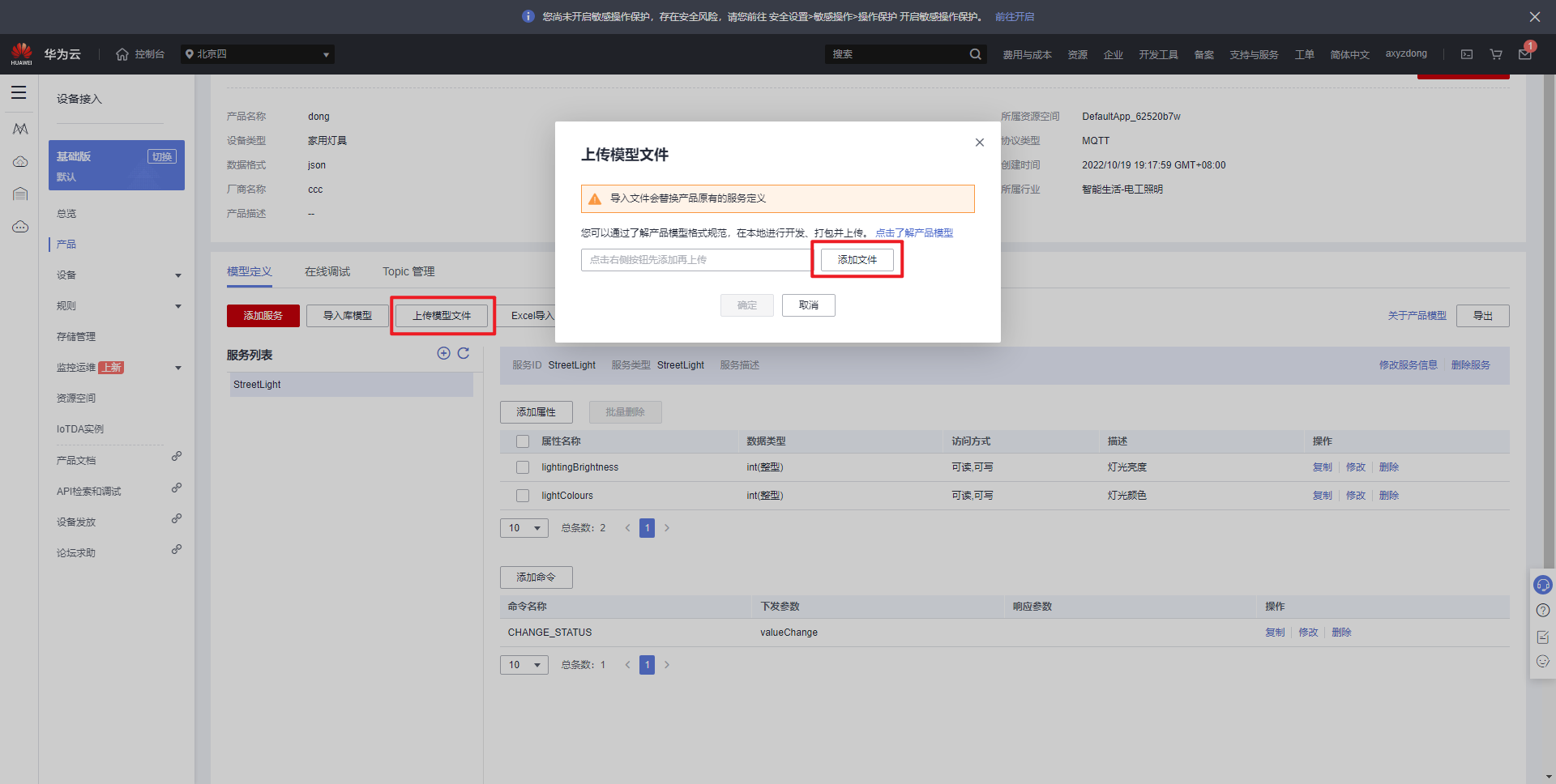Go to previous page of commands table
This screenshot has width=1556, height=784.
[x=627, y=665]
